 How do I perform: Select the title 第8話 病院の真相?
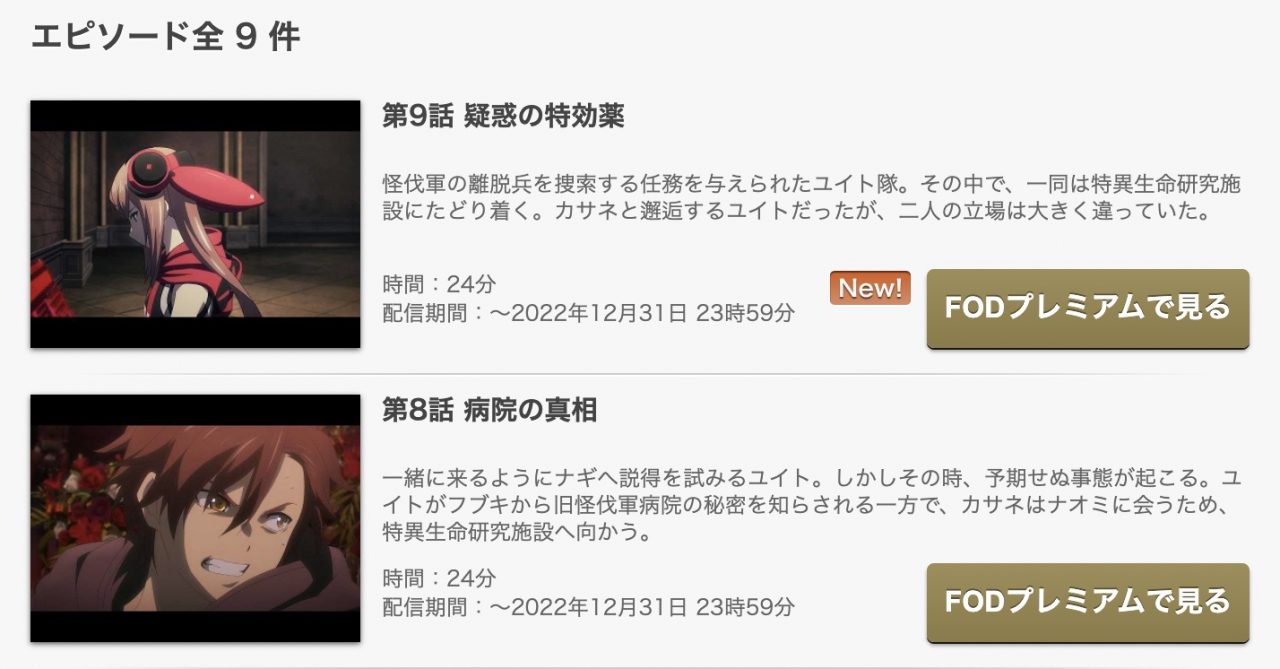489,410
